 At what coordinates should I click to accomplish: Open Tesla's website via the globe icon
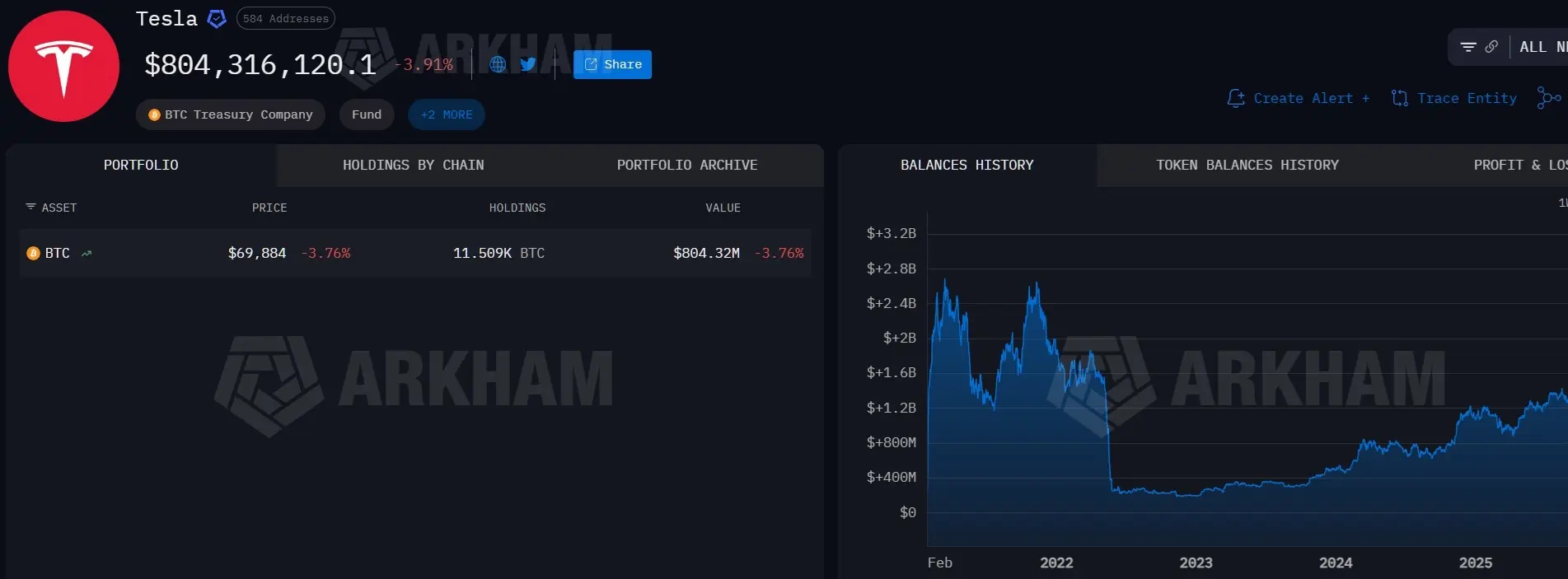pyautogui.click(x=498, y=64)
